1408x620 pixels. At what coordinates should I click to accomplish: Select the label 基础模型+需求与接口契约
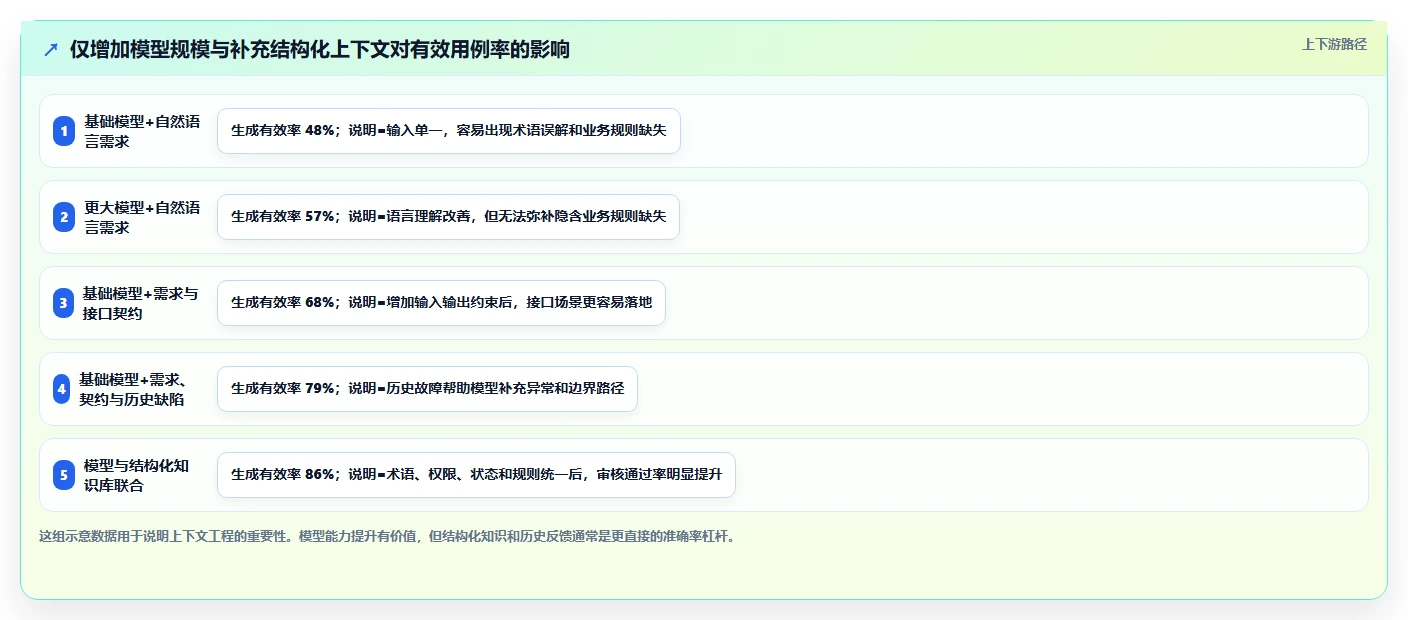[x=140, y=303]
